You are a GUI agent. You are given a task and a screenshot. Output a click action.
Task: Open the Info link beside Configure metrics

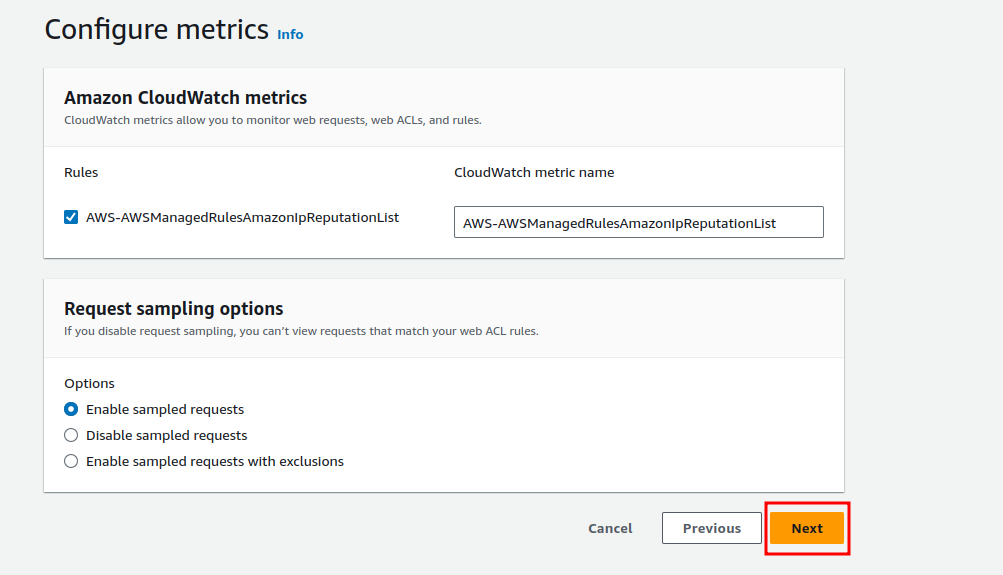pyautogui.click(x=290, y=35)
